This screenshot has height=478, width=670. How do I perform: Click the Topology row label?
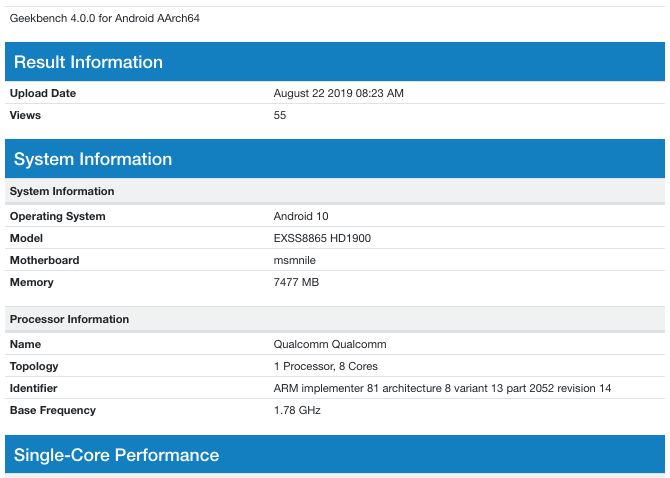[x=34, y=366]
